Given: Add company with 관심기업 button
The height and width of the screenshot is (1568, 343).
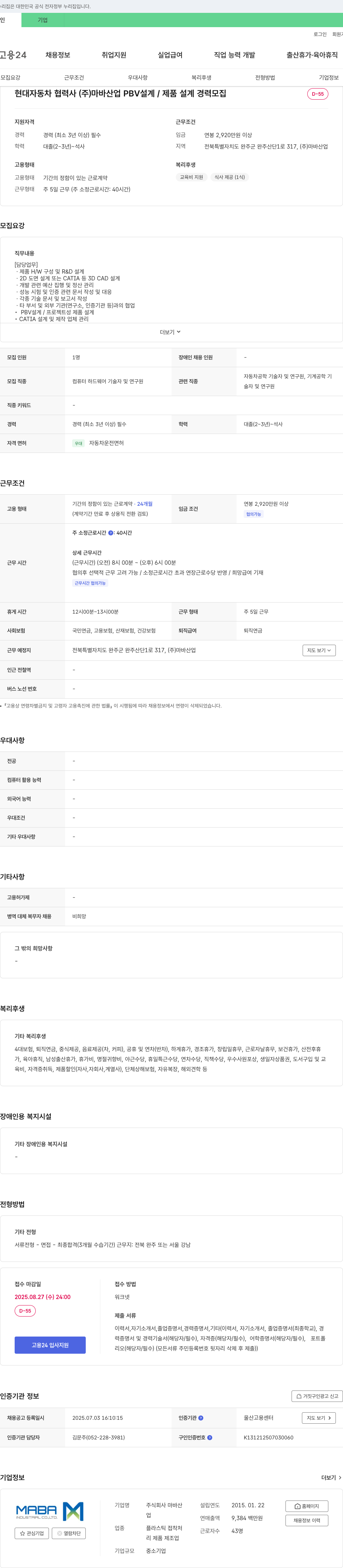Looking at the screenshot, I should click(32, 1533).
